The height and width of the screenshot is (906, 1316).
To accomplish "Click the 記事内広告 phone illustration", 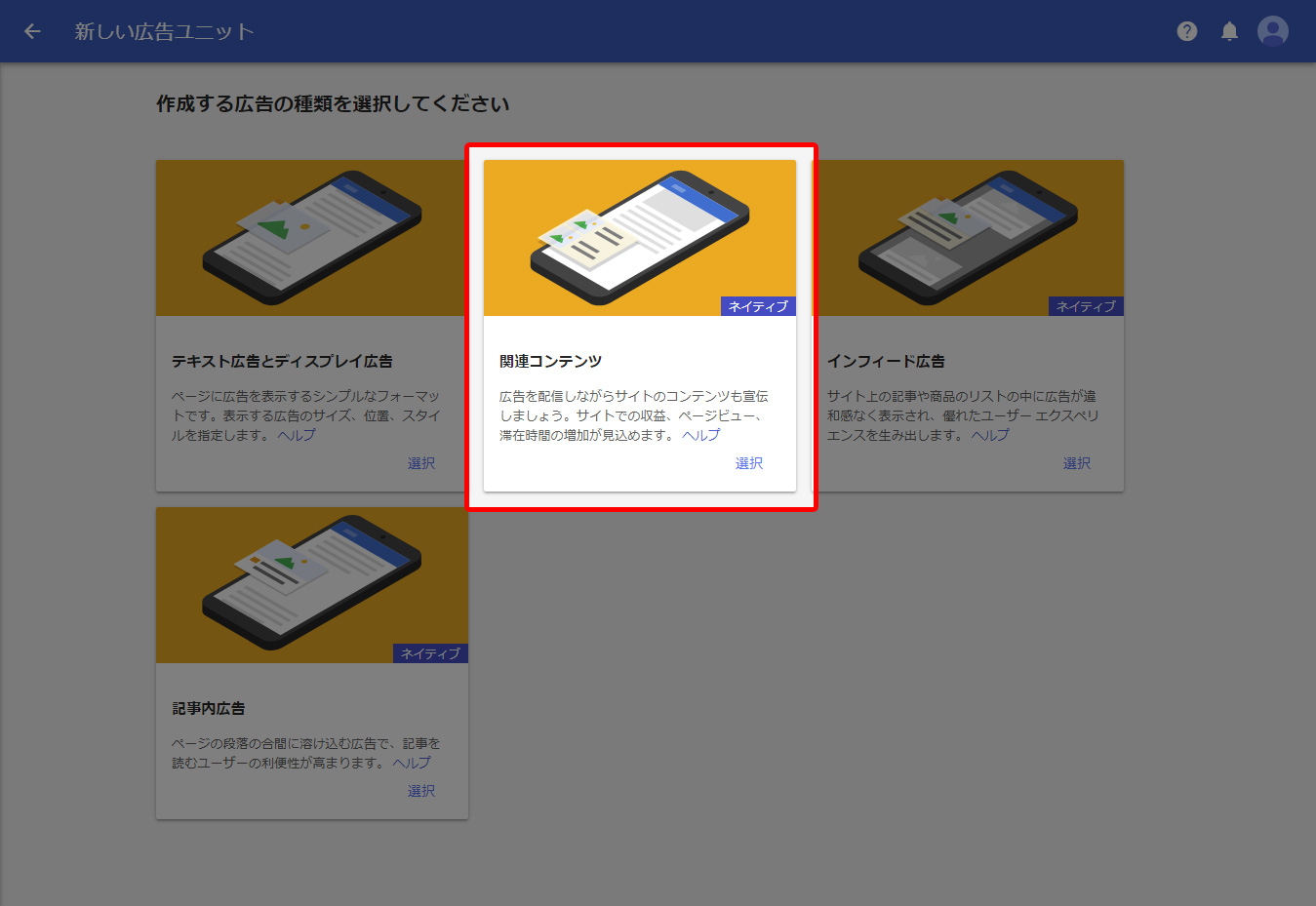I will pos(311,584).
